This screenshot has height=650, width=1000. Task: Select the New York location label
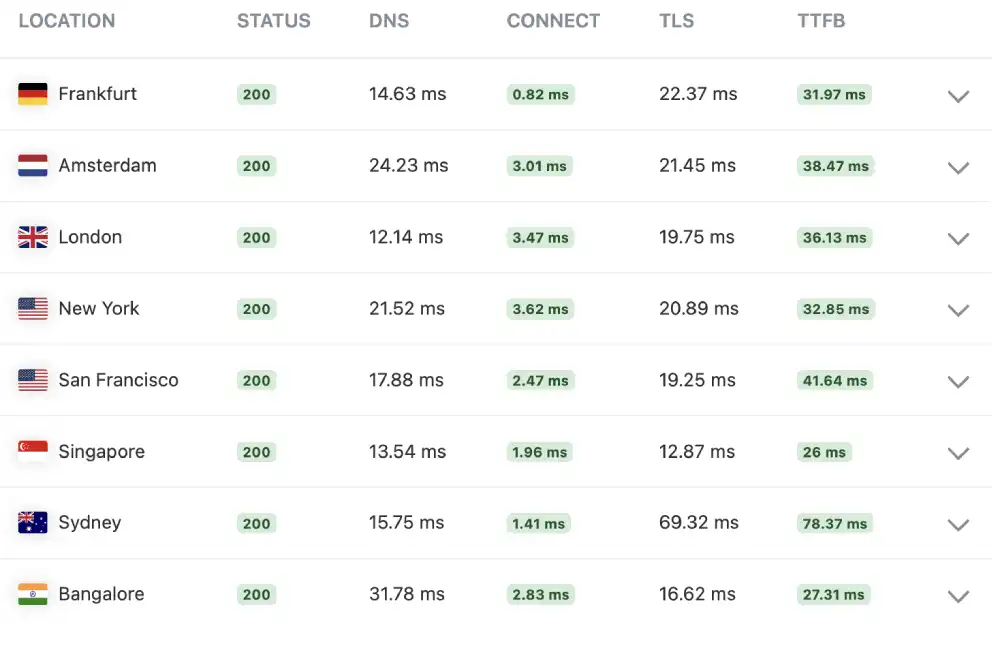click(97, 309)
